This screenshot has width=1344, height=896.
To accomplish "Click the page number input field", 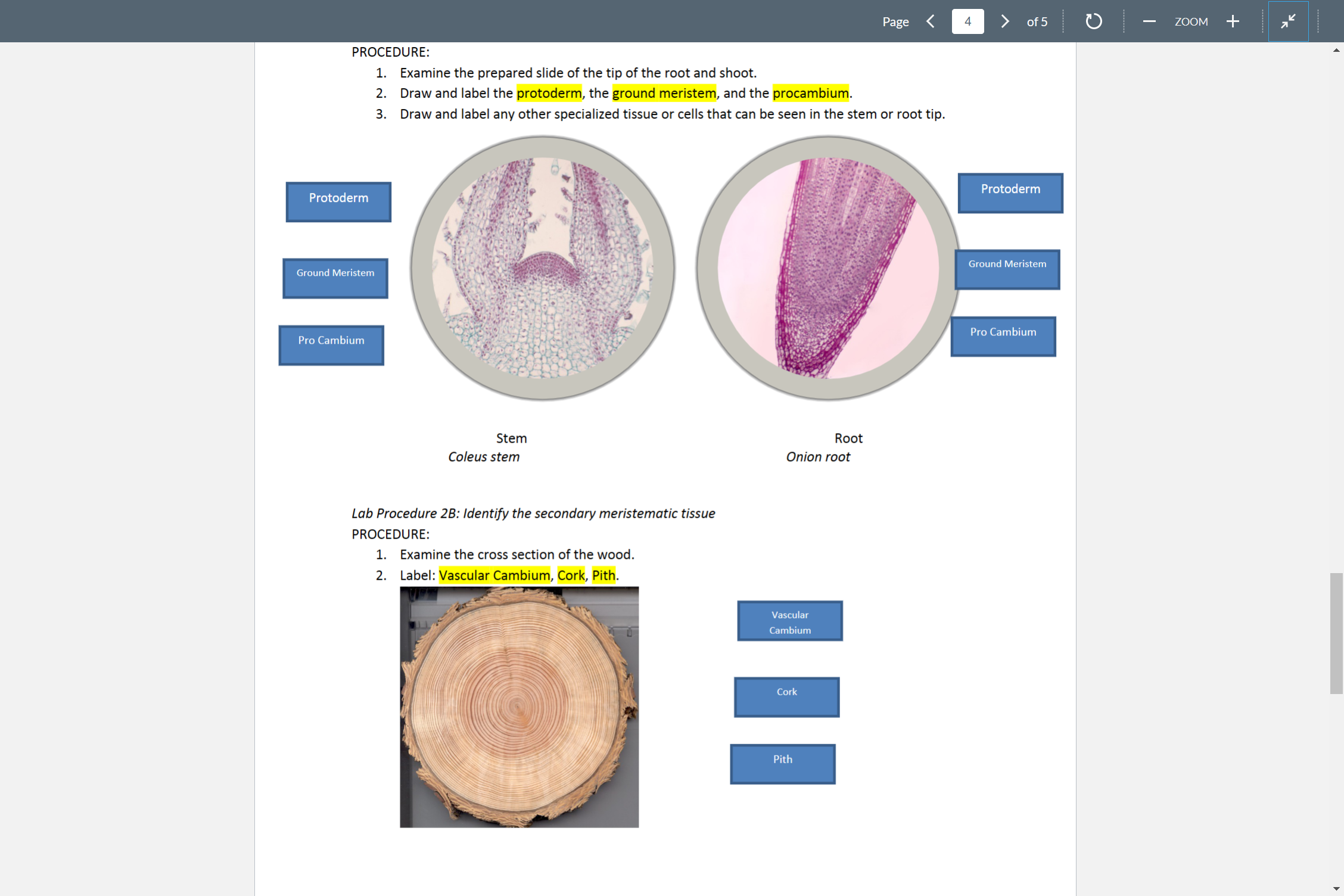I will pos(967,21).
